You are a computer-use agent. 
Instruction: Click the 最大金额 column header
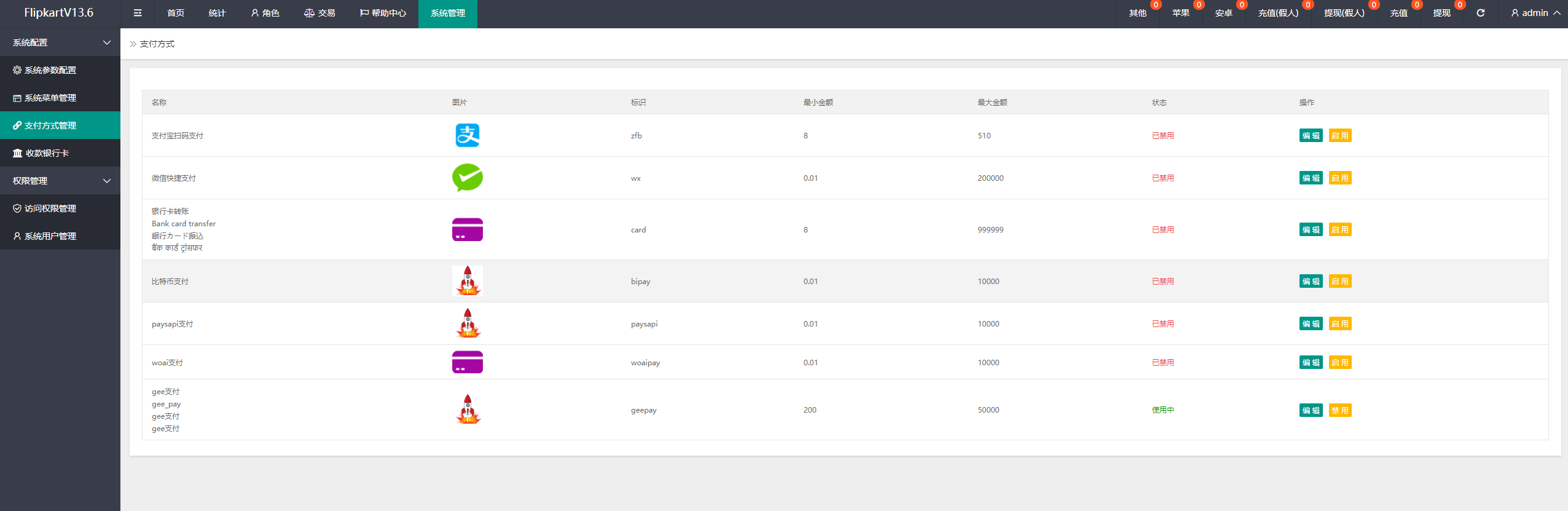(993, 102)
